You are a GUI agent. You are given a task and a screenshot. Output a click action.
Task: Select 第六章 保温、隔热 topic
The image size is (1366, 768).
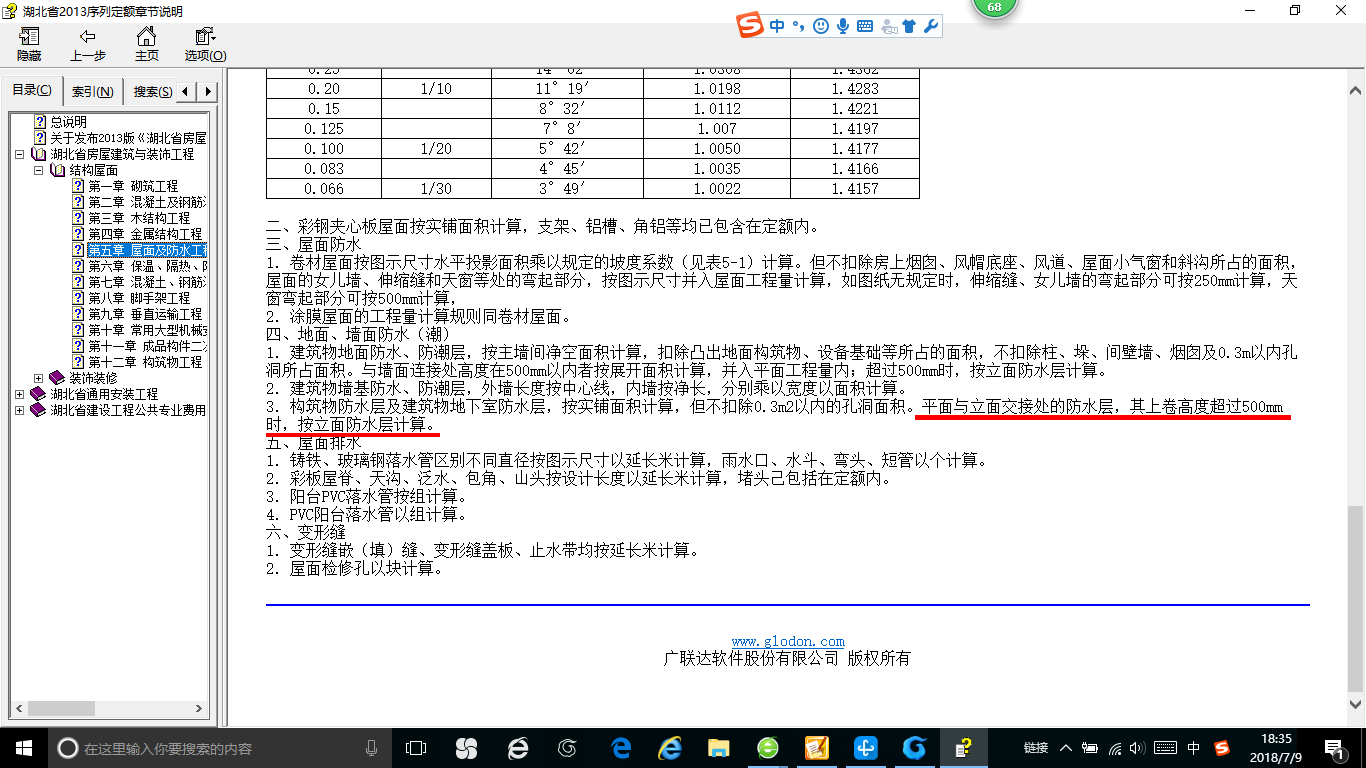[147, 266]
